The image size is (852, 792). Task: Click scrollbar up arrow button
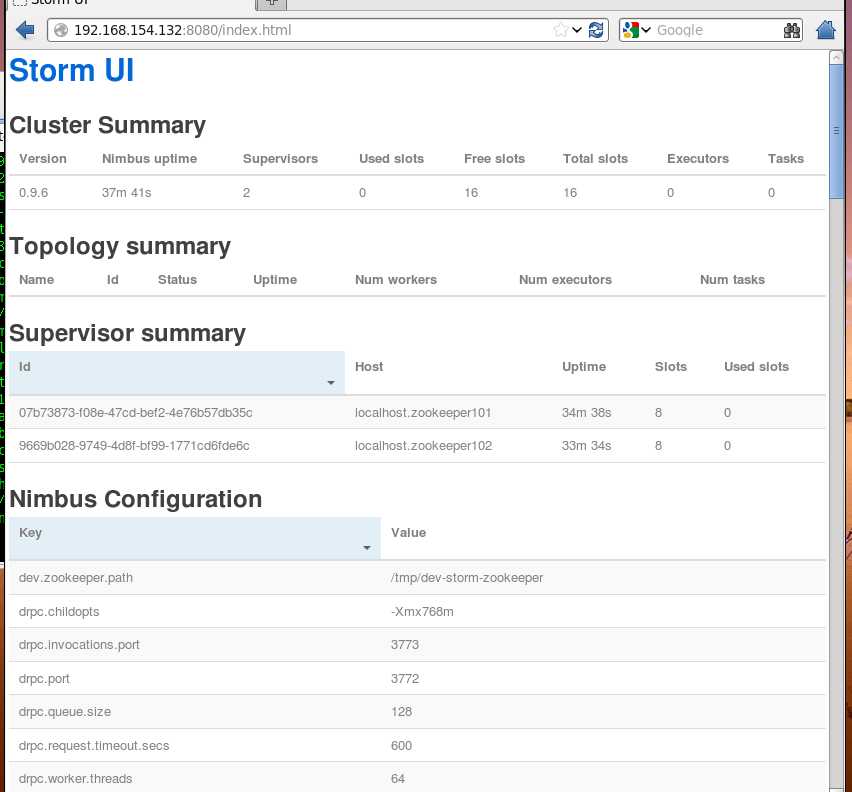pyautogui.click(x=836, y=57)
